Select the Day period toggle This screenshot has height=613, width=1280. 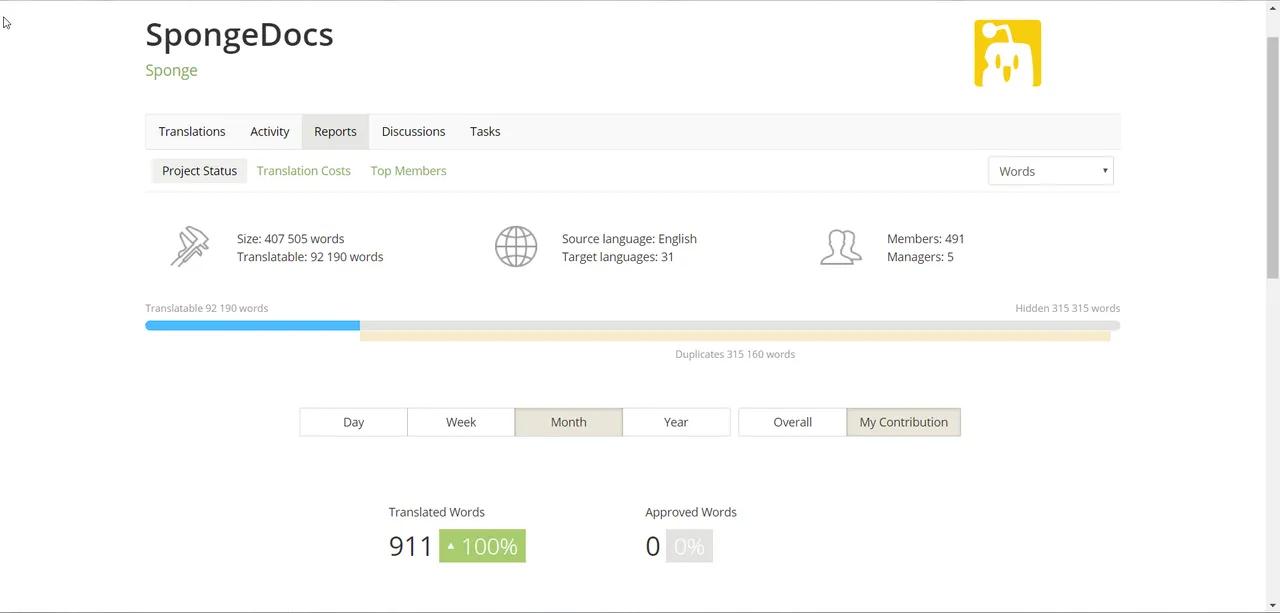(353, 422)
